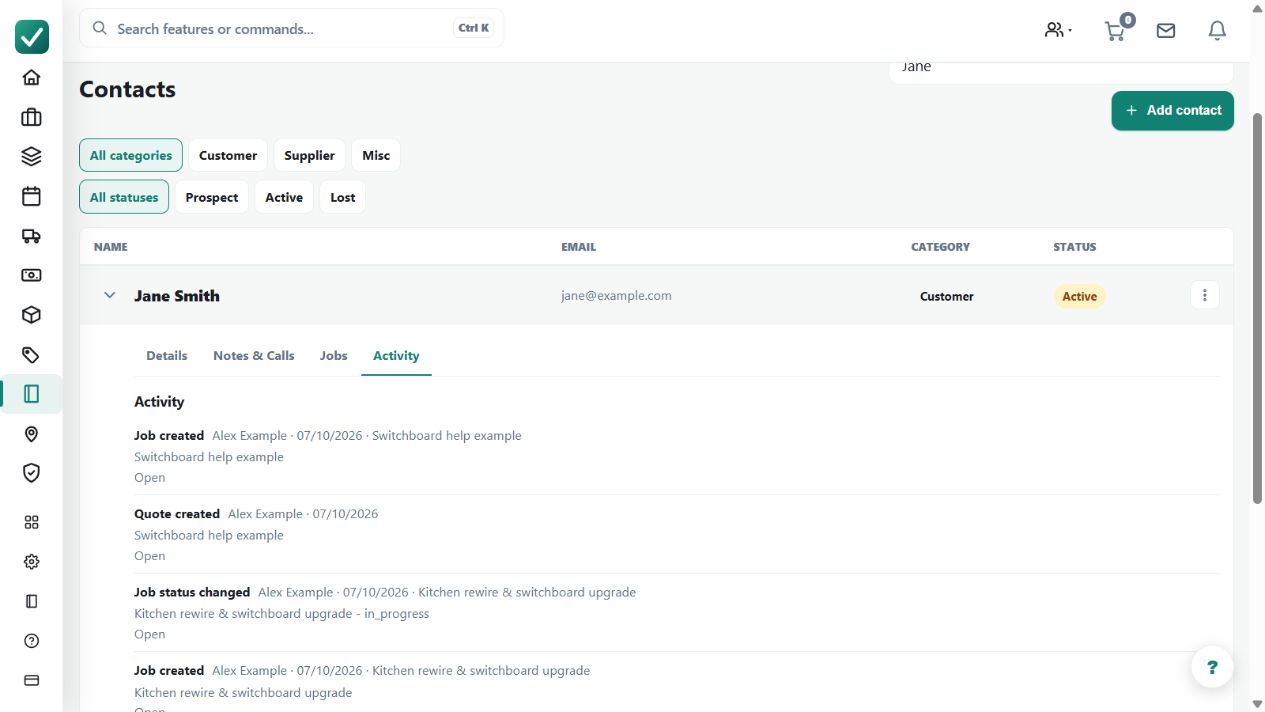Click the Job status changed activity entry

coord(677,612)
